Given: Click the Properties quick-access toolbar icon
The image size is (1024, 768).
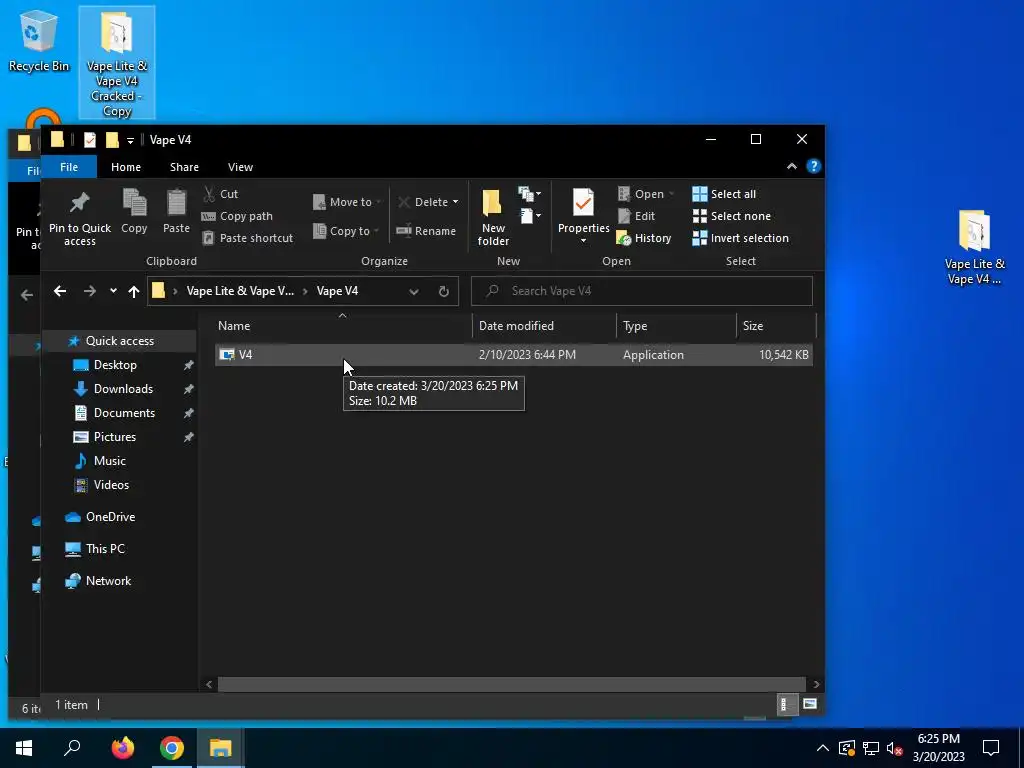Looking at the screenshot, I should 90,140.
